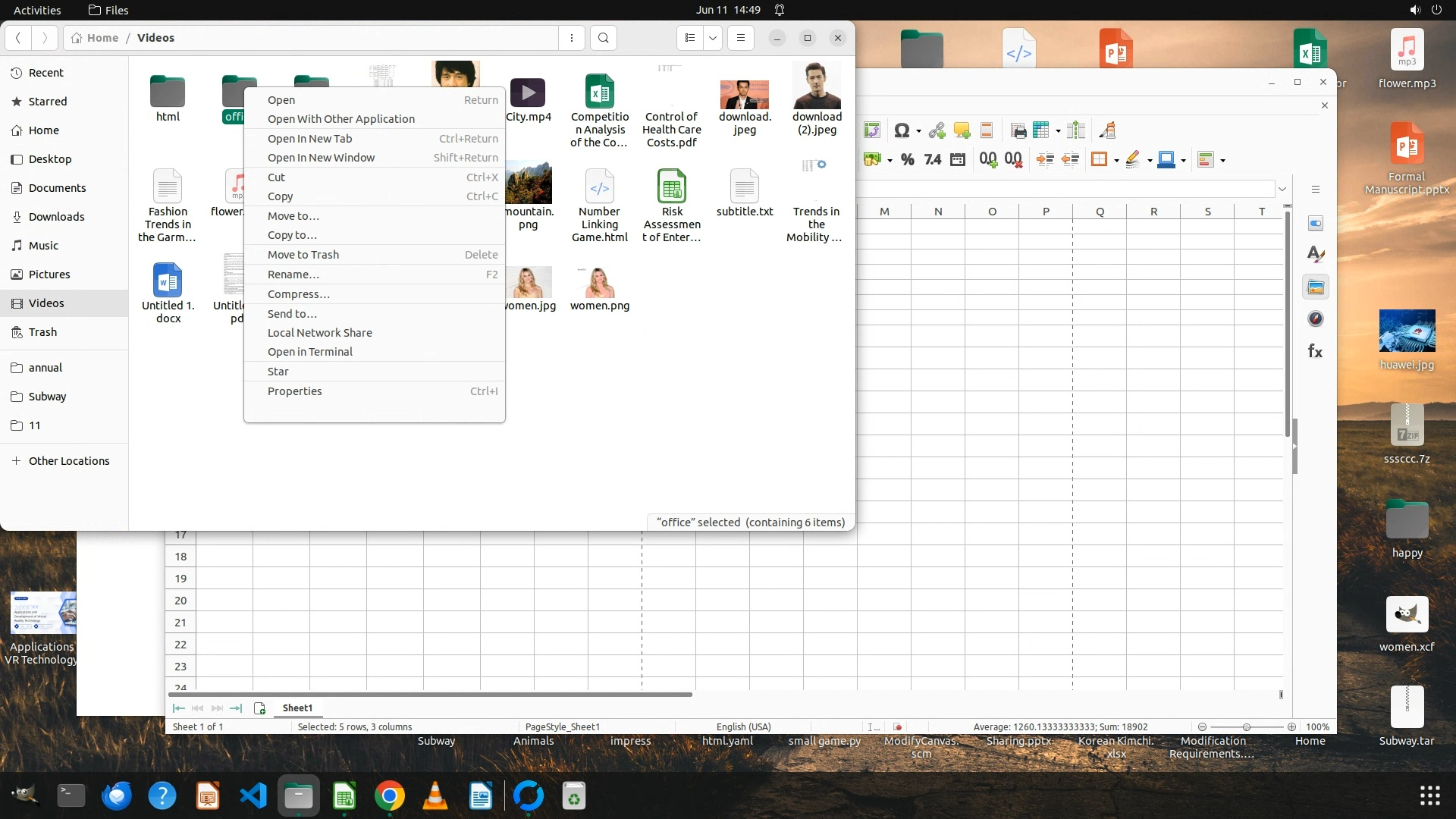Image resolution: width=1456 pixels, height=819 pixels.
Task: Expand the Borders dropdown arrow
Action: click(x=1116, y=160)
